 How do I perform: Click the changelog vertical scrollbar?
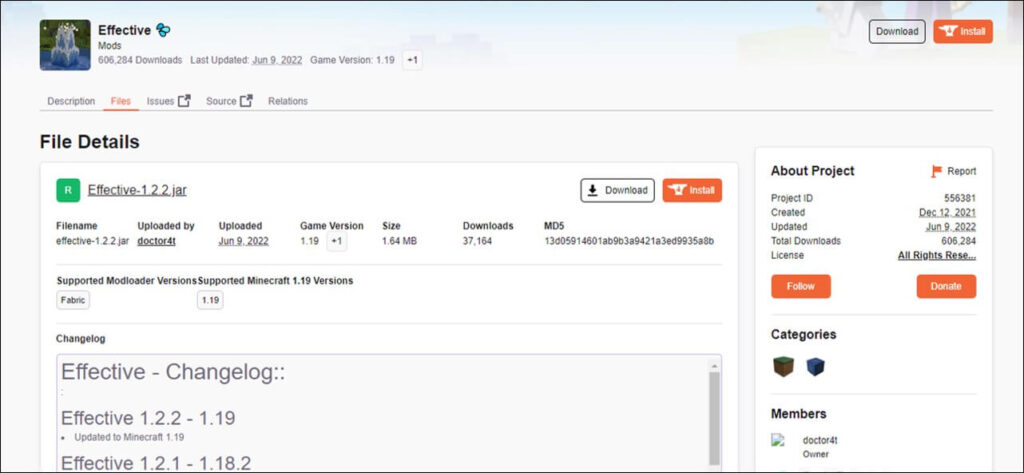click(714, 418)
